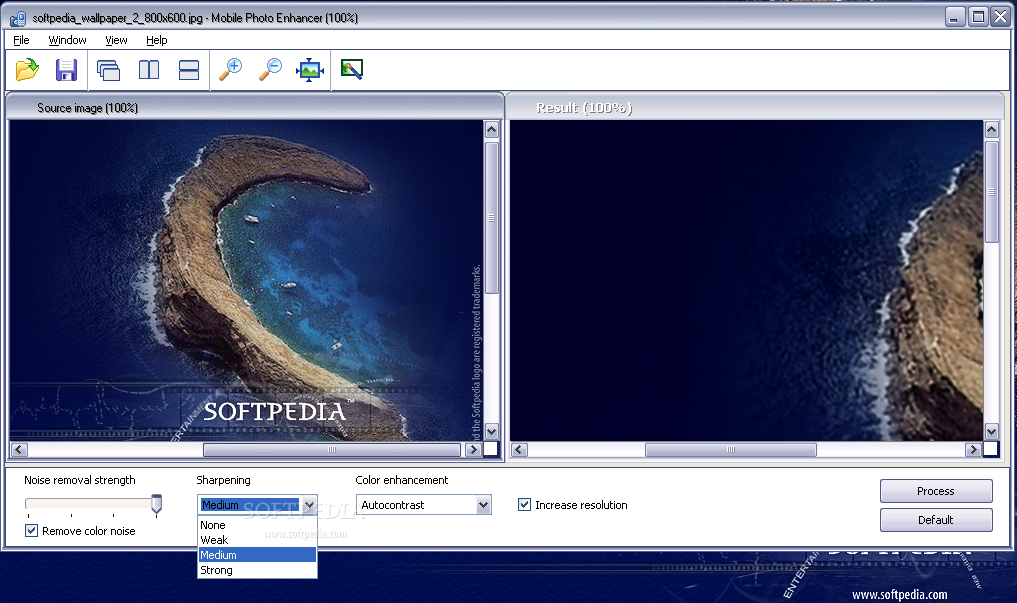This screenshot has width=1017, height=603.
Task: Select the Source image (100%) panel header
Action: coord(254,107)
